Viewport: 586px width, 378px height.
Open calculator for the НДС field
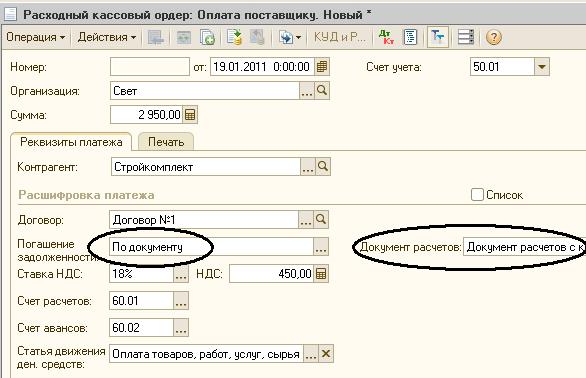click(321, 274)
